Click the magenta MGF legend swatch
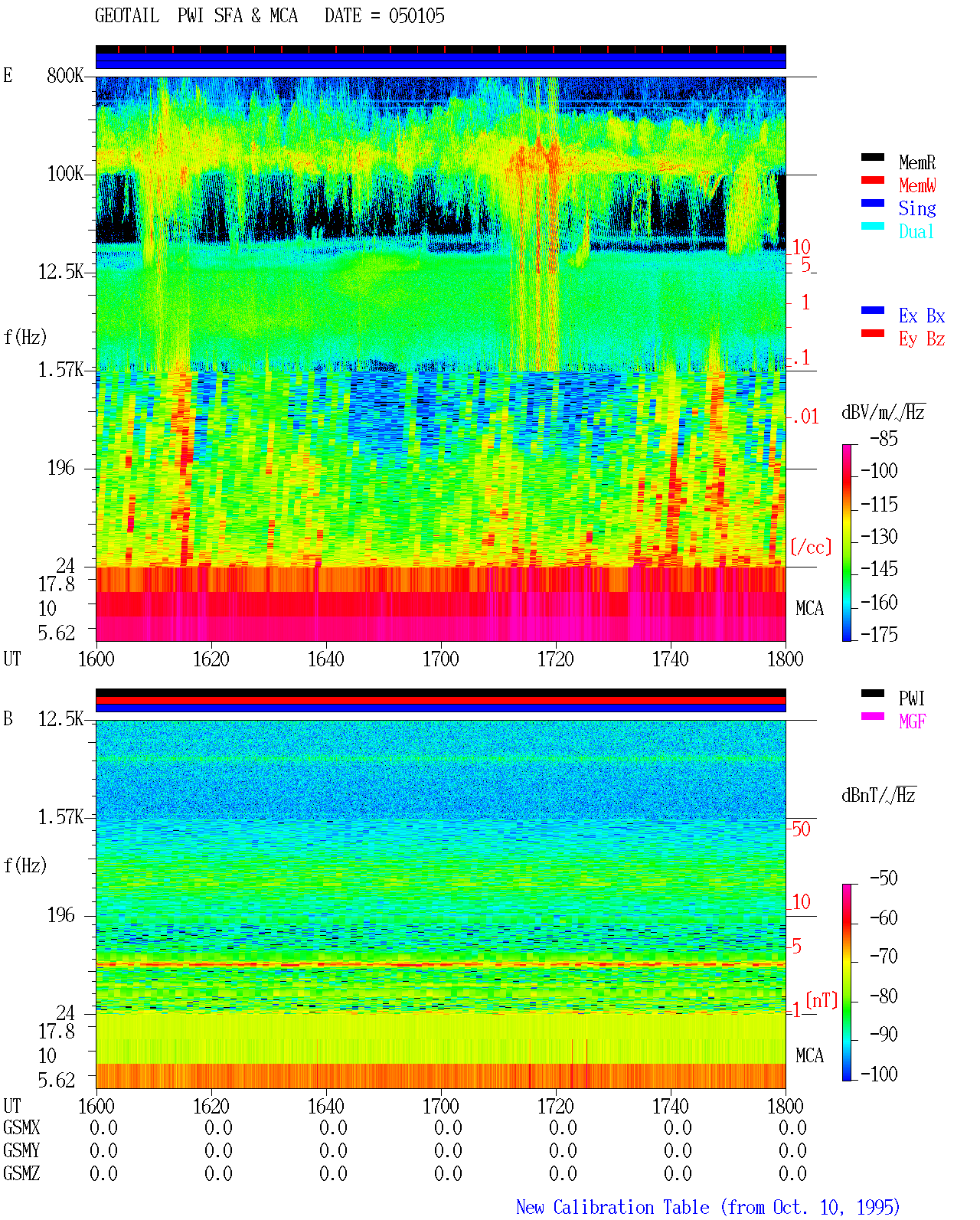Screen dimensions: 980x1220 (872, 717)
